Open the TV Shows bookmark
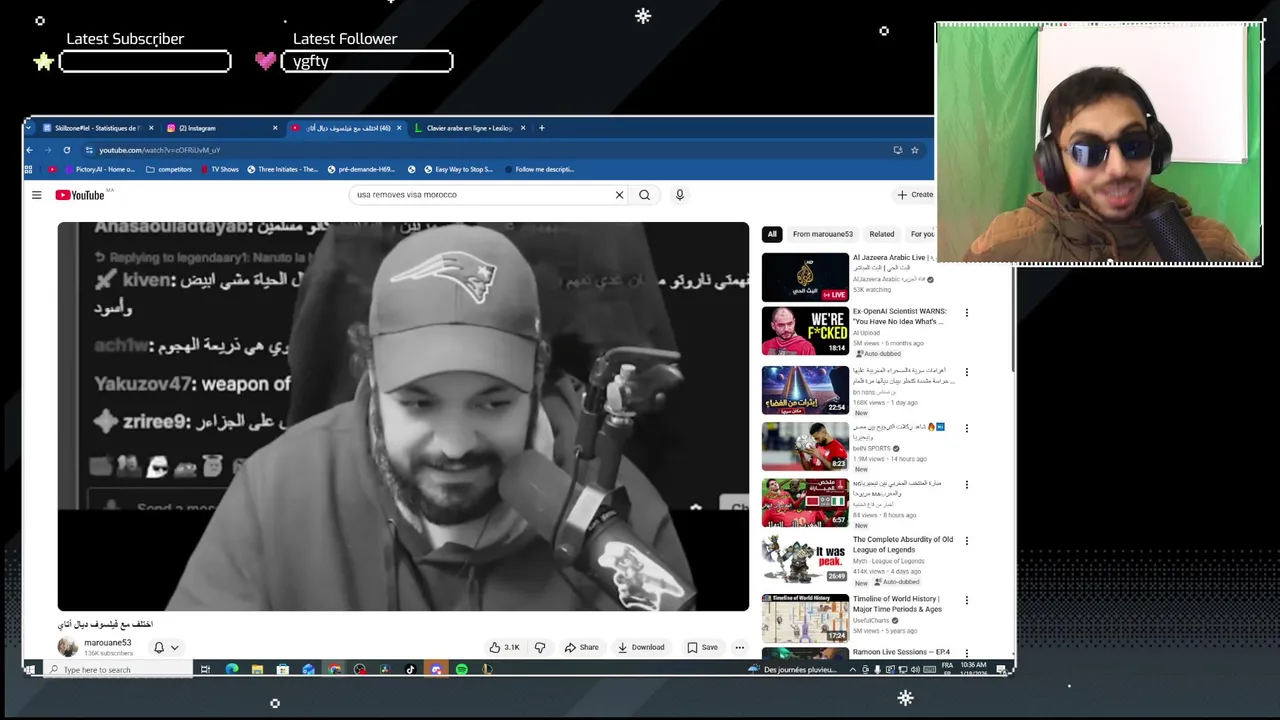 [x=219, y=169]
